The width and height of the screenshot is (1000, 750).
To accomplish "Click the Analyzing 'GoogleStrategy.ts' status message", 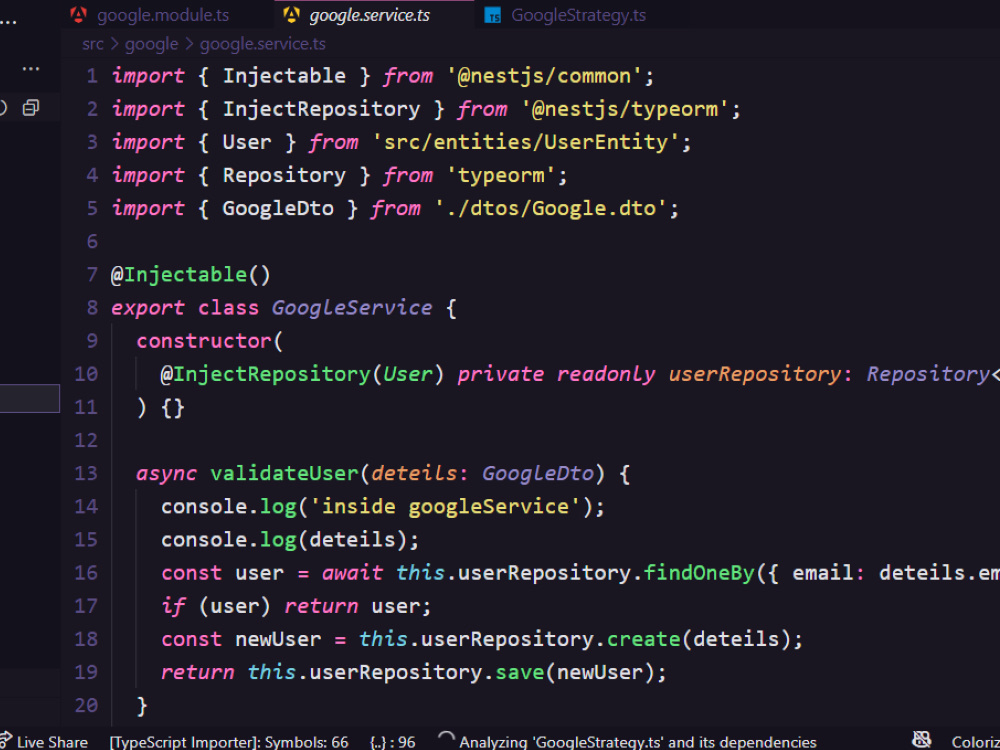I will pos(638,742).
